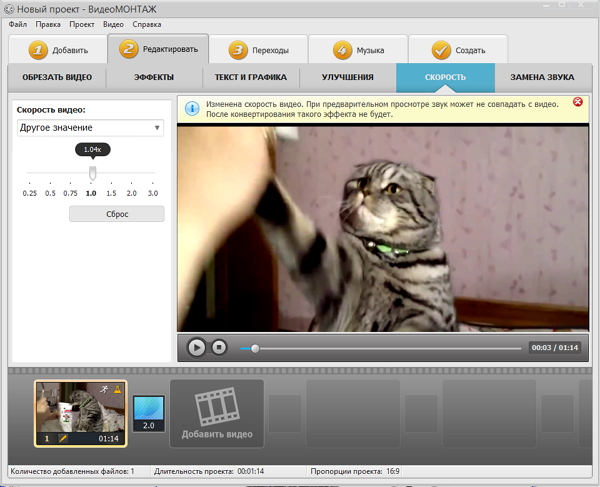Screen dimensions: 600x487
Task: Switch to ЭФФЕКТЫ sub-tab
Action: pyautogui.click(x=154, y=77)
